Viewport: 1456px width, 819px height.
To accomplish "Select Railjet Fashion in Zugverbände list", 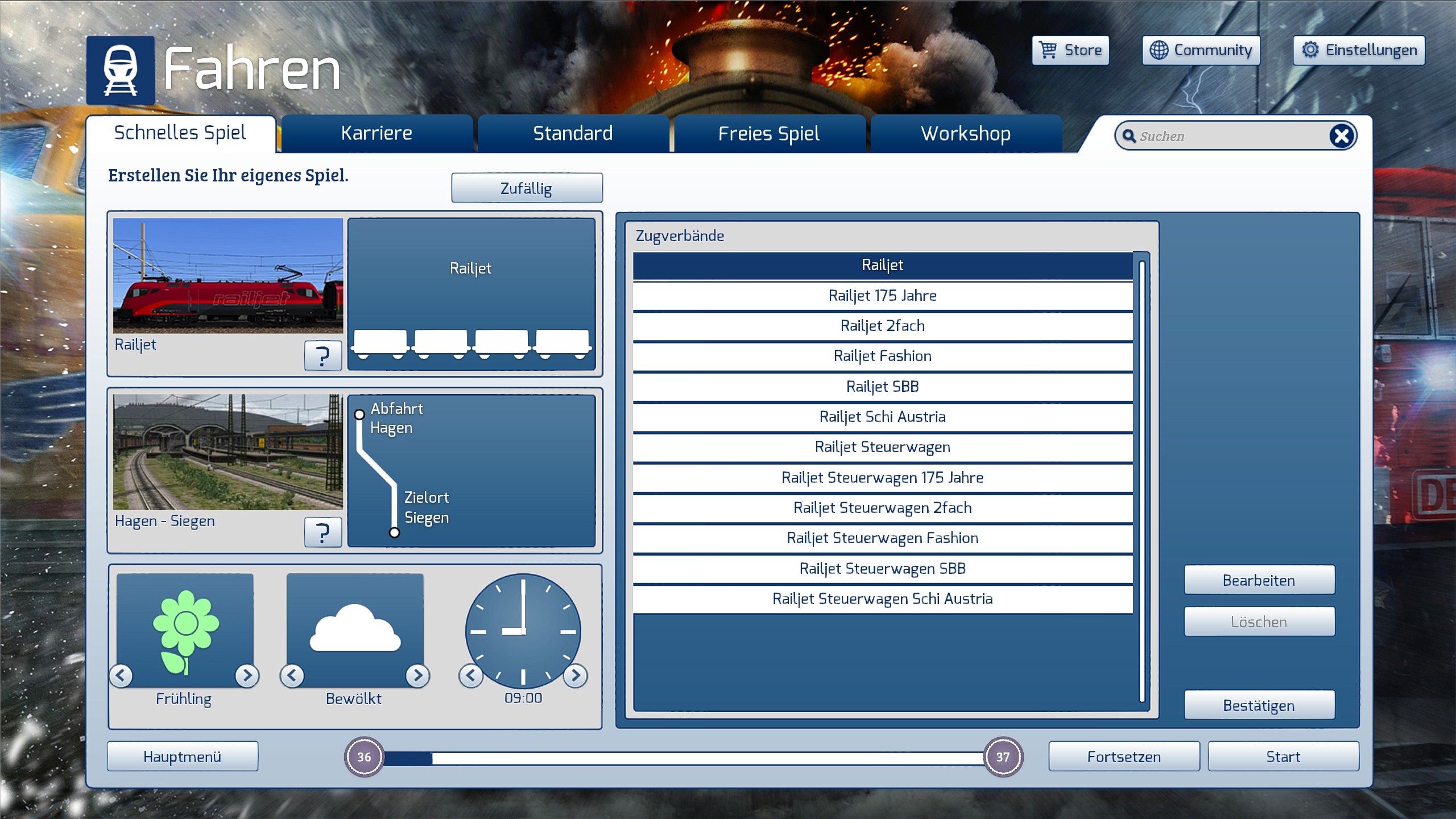I will pos(882,356).
